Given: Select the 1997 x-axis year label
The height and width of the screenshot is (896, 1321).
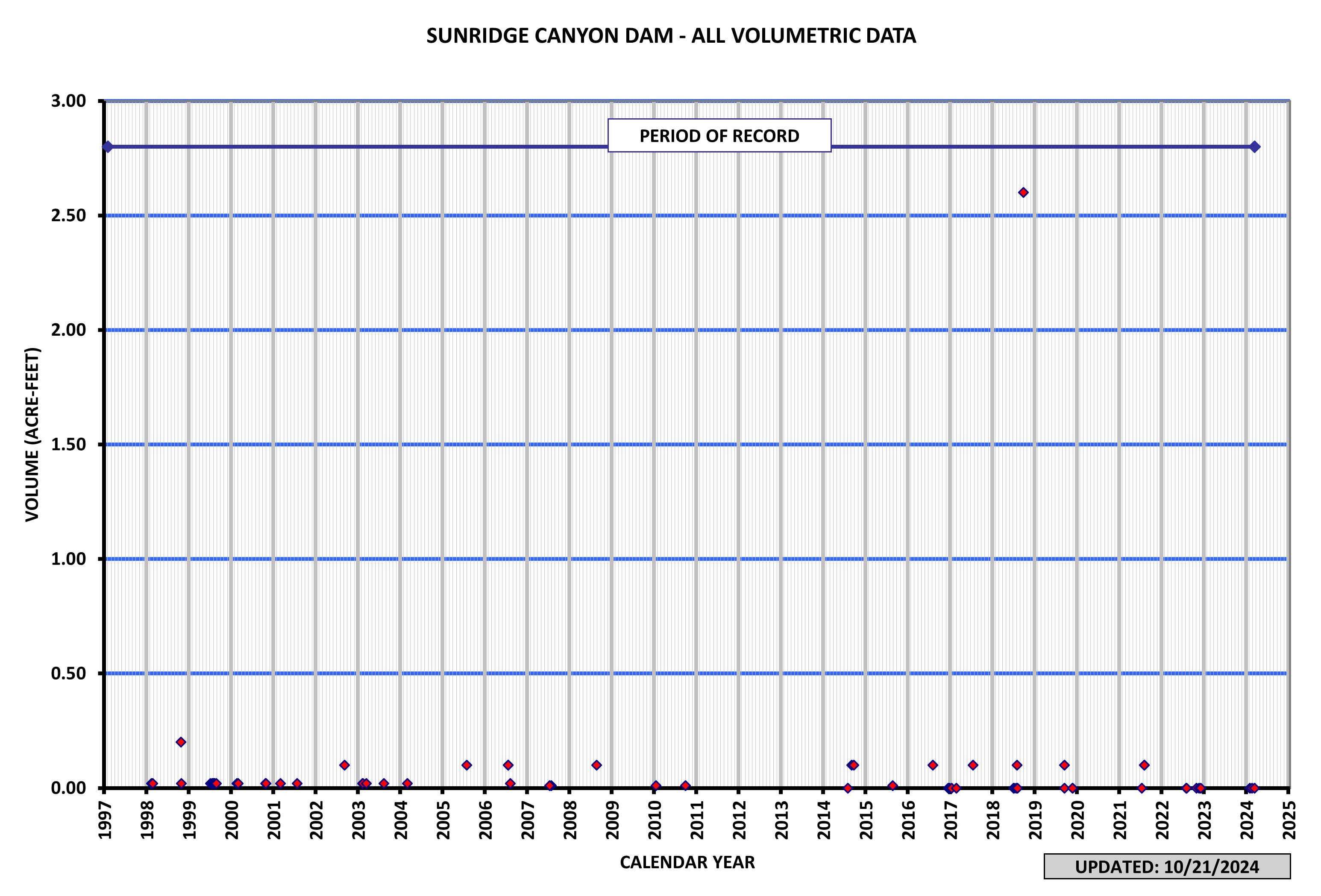Looking at the screenshot, I should pos(105,820).
